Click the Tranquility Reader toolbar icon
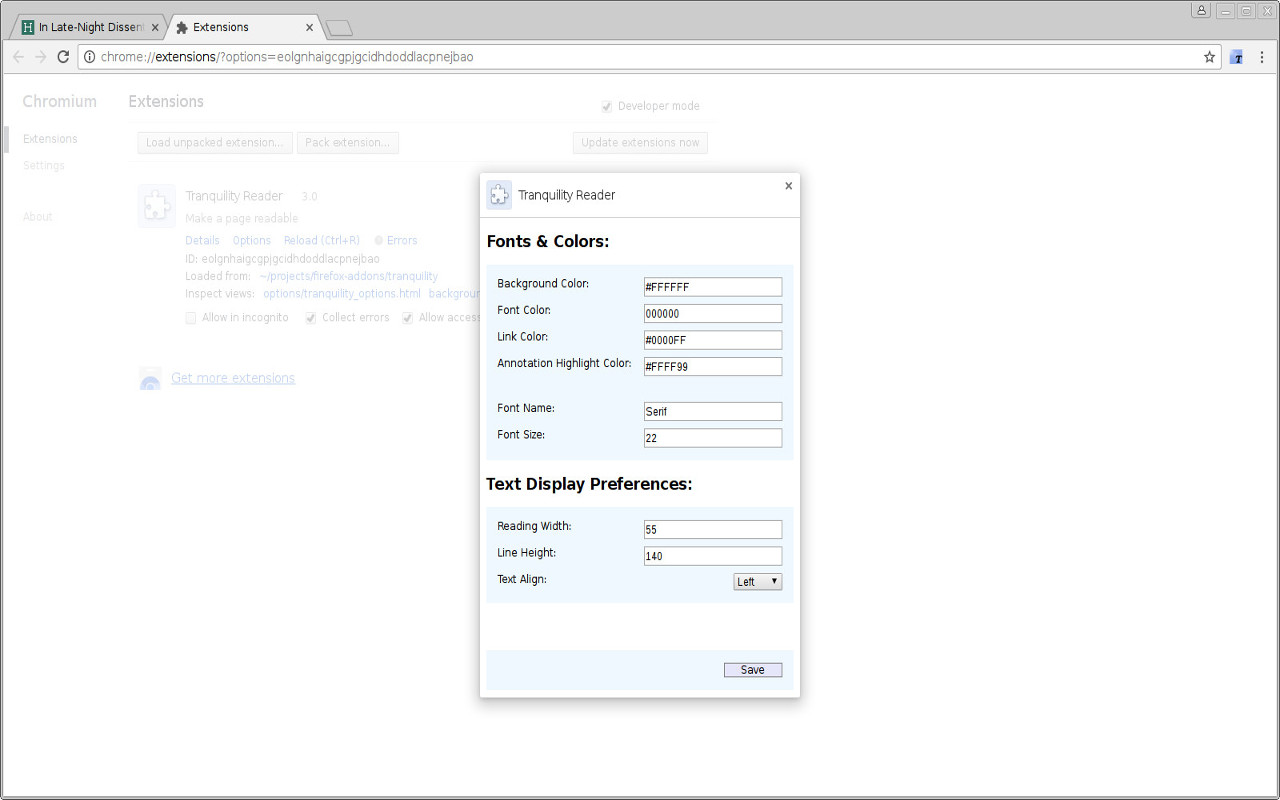The width and height of the screenshot is (1280, 800). point(1237,57)
